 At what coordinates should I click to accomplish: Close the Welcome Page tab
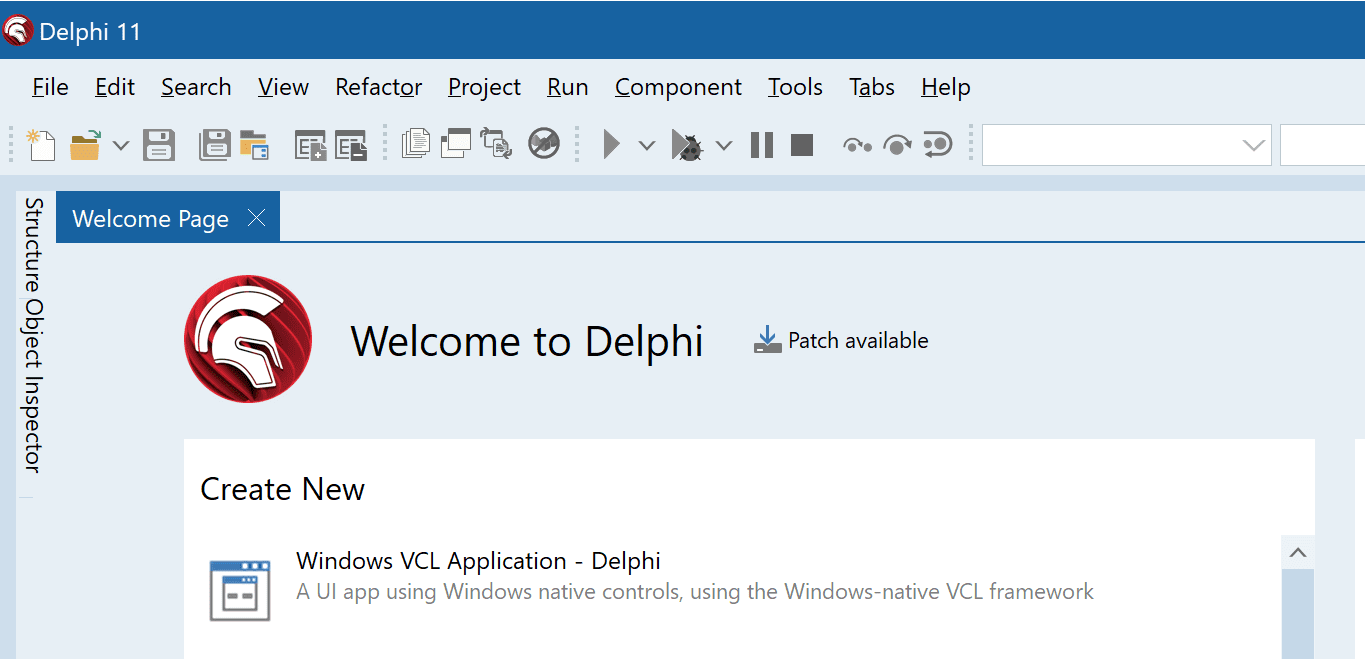coord(256,218)
